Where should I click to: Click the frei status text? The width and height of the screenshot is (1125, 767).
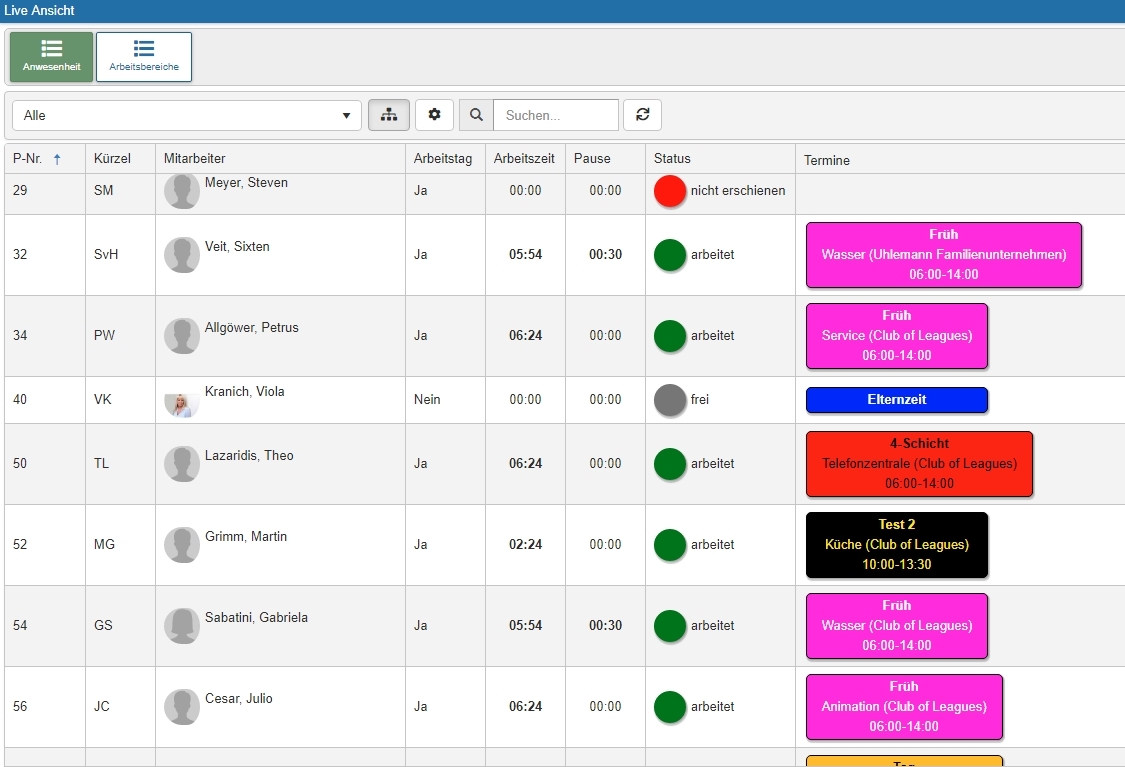[700, 400]
